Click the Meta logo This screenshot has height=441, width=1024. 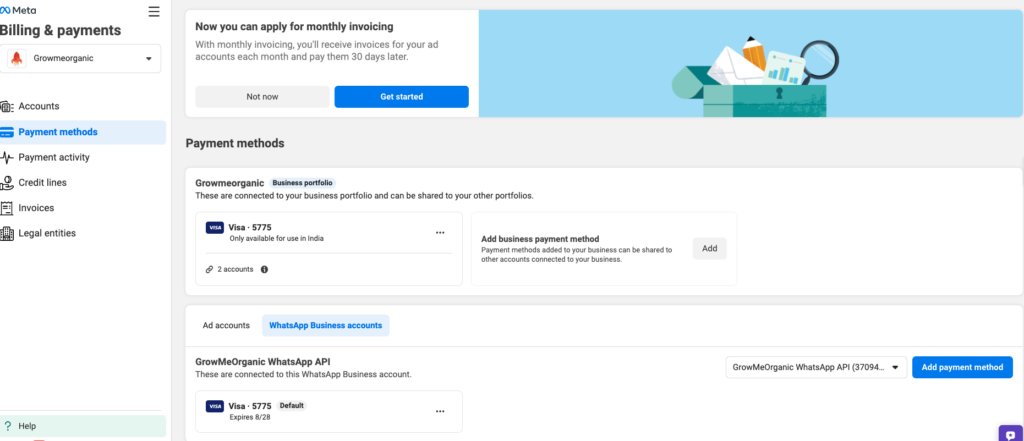tap(18, 10)
